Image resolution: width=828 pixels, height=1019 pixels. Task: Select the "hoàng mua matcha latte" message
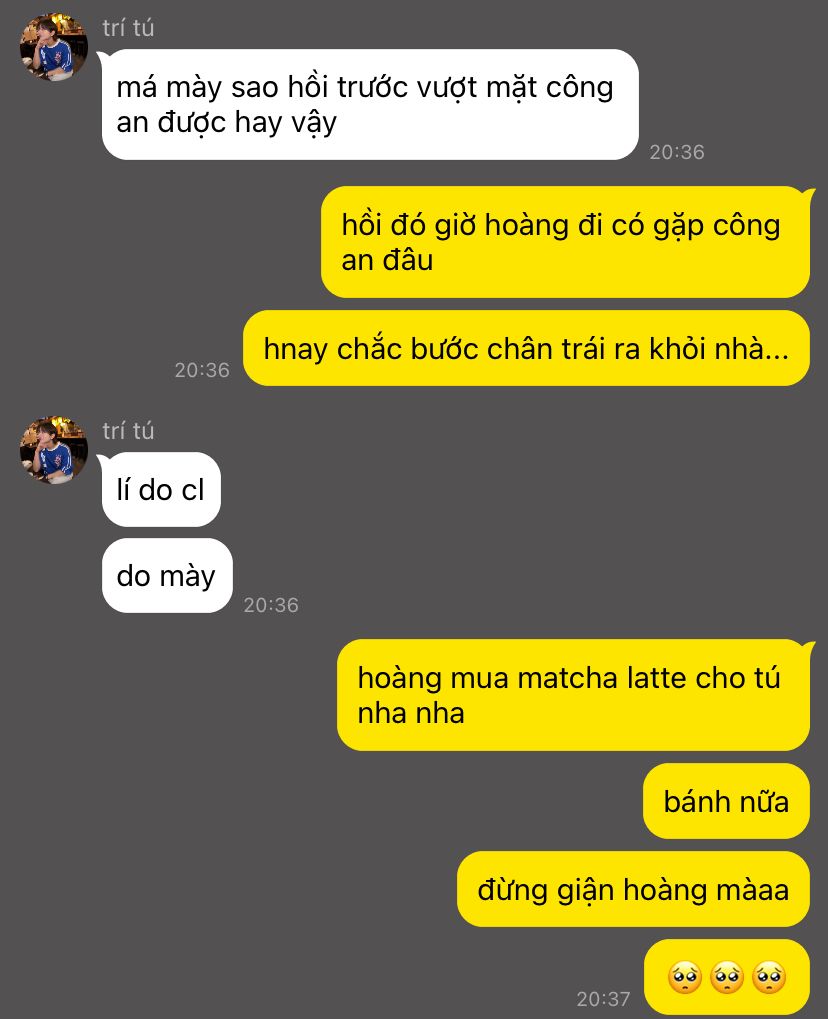point(573,695)
